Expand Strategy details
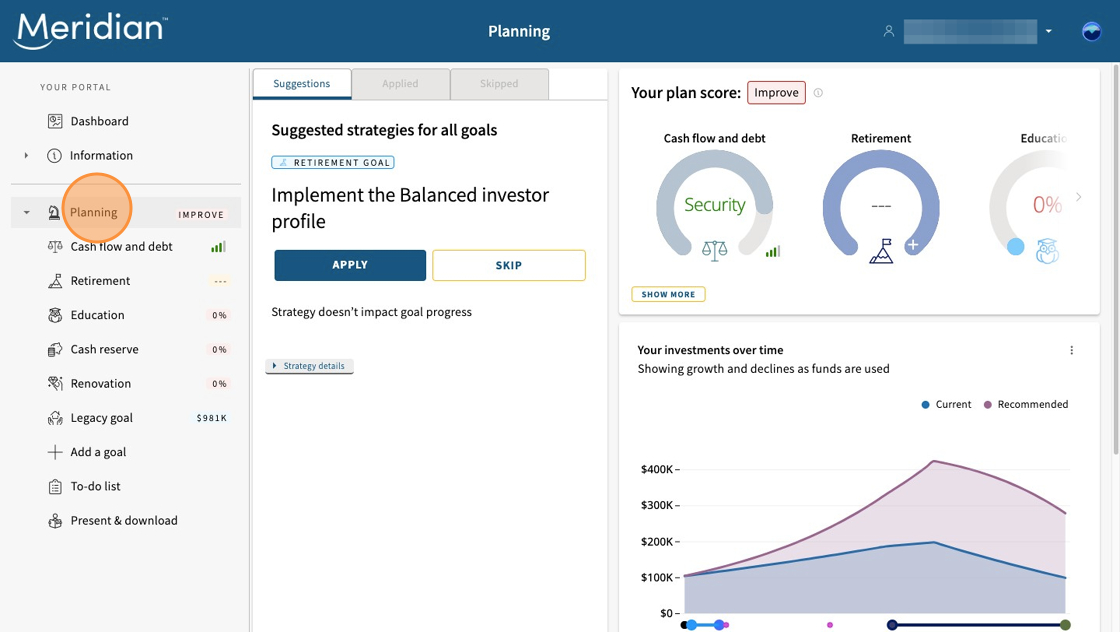Viewport: 1120px width, 632px height. pos(309,366)
